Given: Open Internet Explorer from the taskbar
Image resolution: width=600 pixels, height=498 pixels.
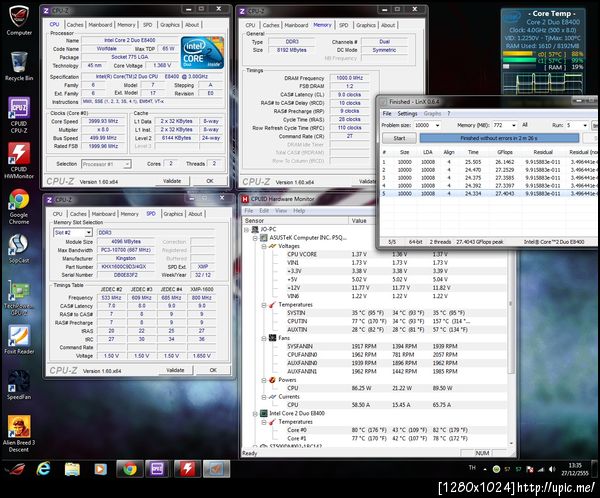Looking at the screenshot, I should coord(43,469).
